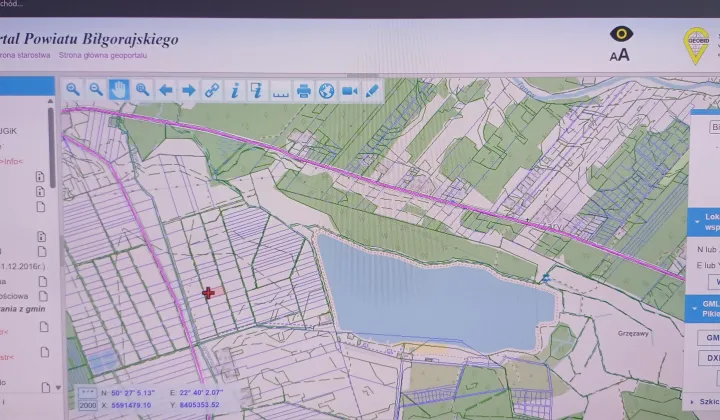Collapse the Lokalizacja współrzędnych section
Image resolution: width=720 pixels, height=420 pixels.
pyautogui.click(x=697, y=222)
